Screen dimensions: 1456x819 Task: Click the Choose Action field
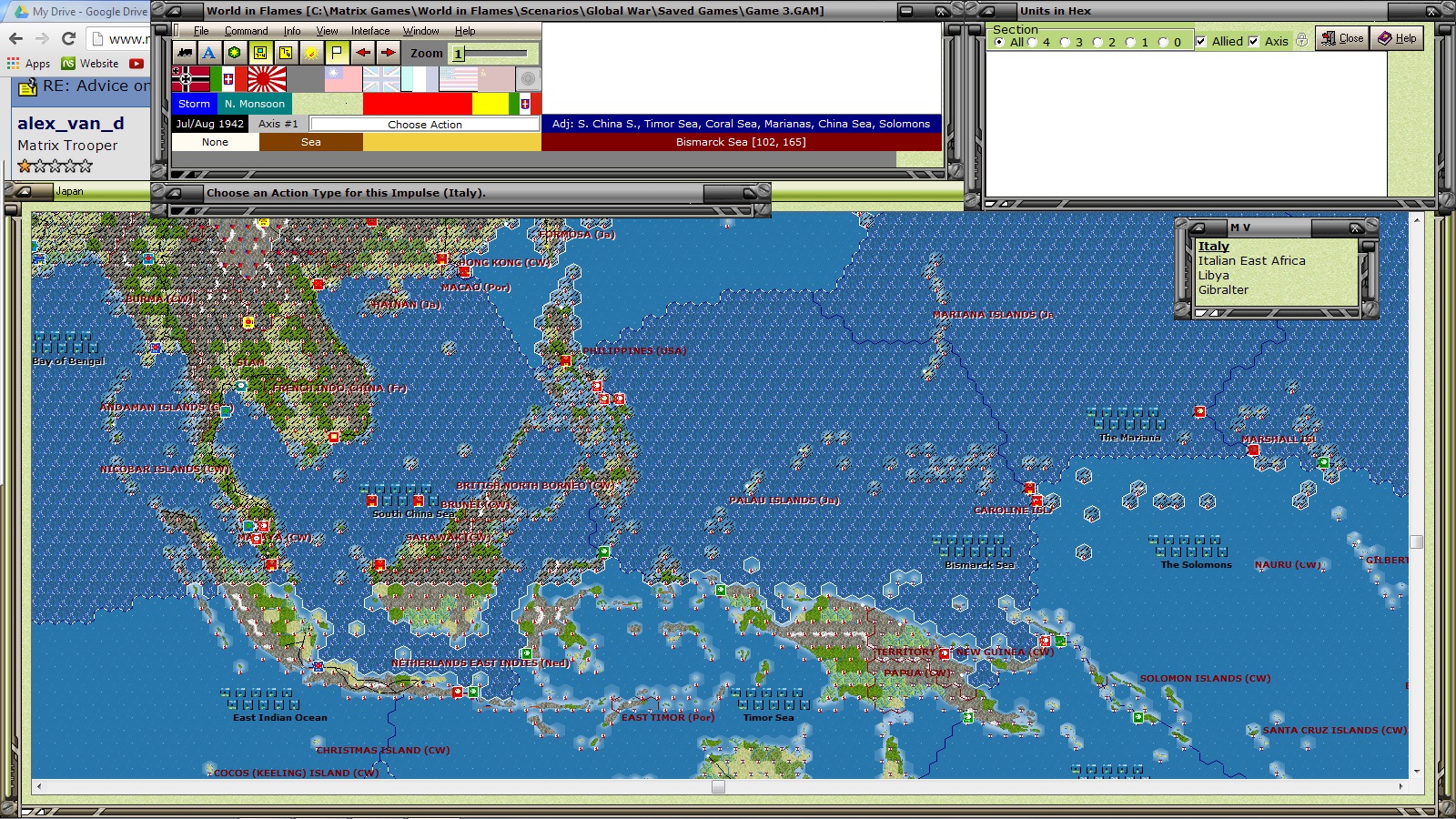424,124
